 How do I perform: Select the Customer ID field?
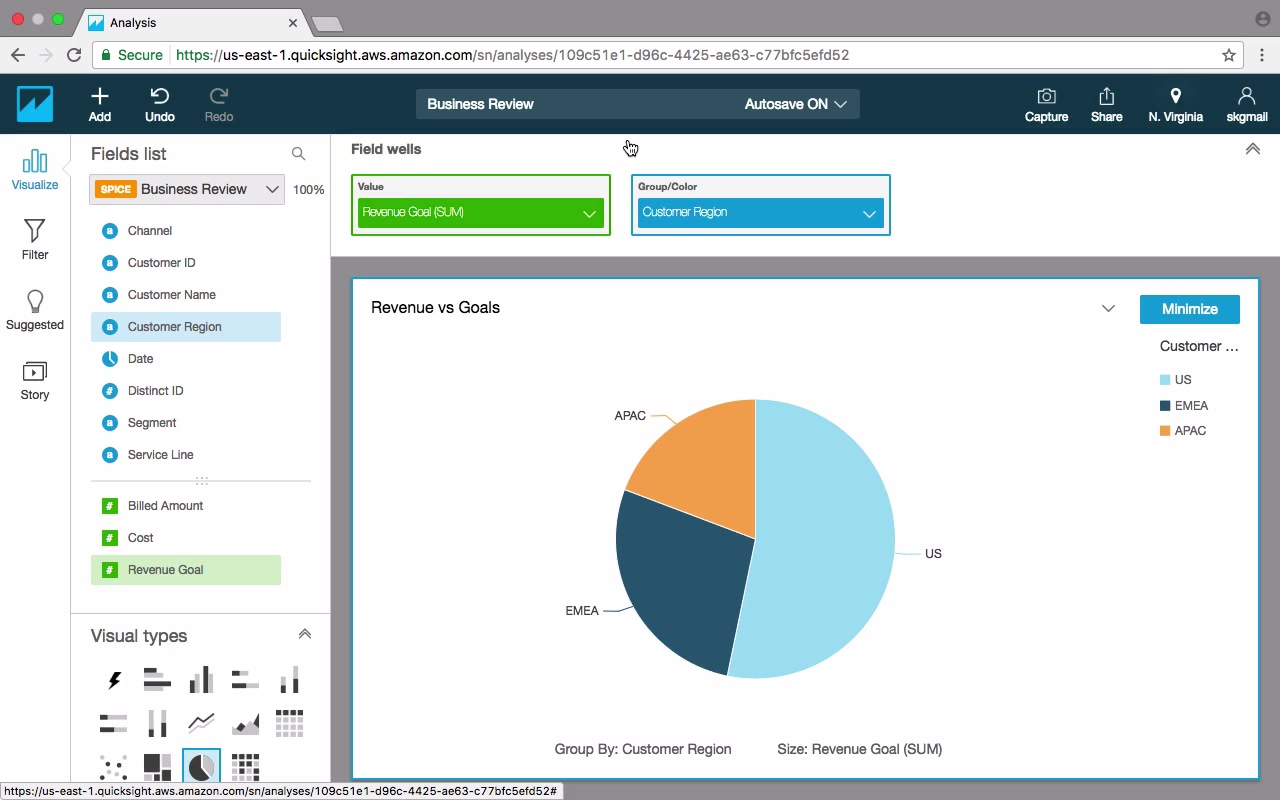(x=186, y=263)
